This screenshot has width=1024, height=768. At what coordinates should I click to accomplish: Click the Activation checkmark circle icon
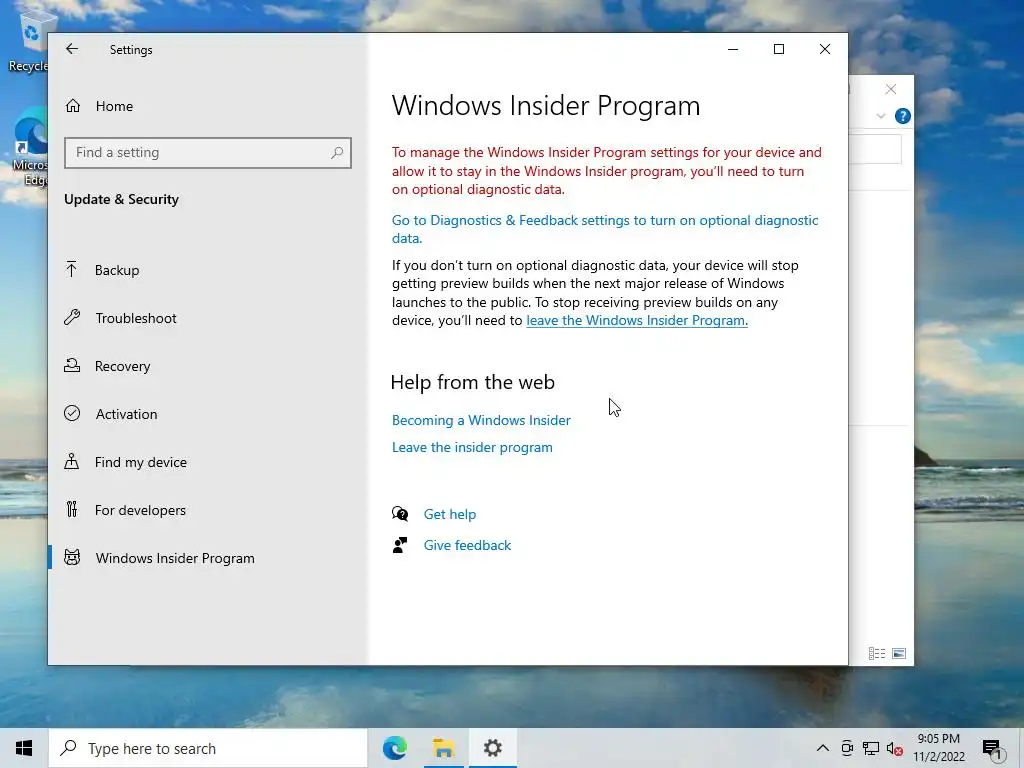coord(72,413)
